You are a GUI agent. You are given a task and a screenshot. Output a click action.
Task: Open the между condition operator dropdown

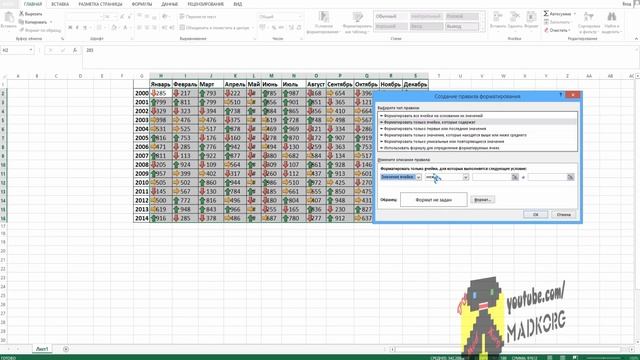pyautogui.click(x=465, y=177)
